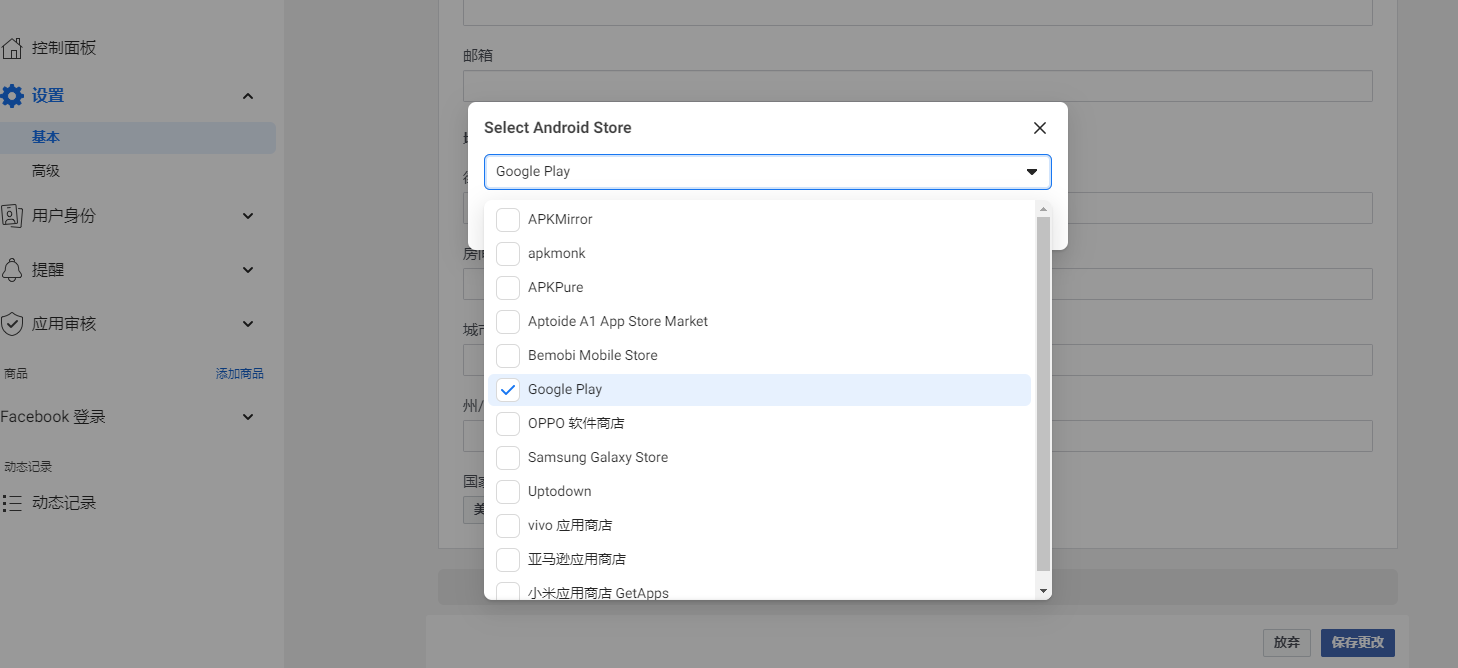Check the APKPure checkbox
Viewport: 1458px width, 668px height.
[508, 287]
